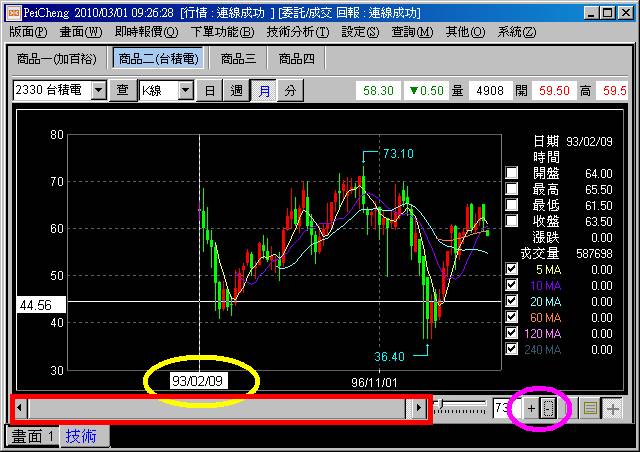Select the 分 minute period button
Image resolution: width=640 pixels, height=452 pixels.
pos(289,91)
